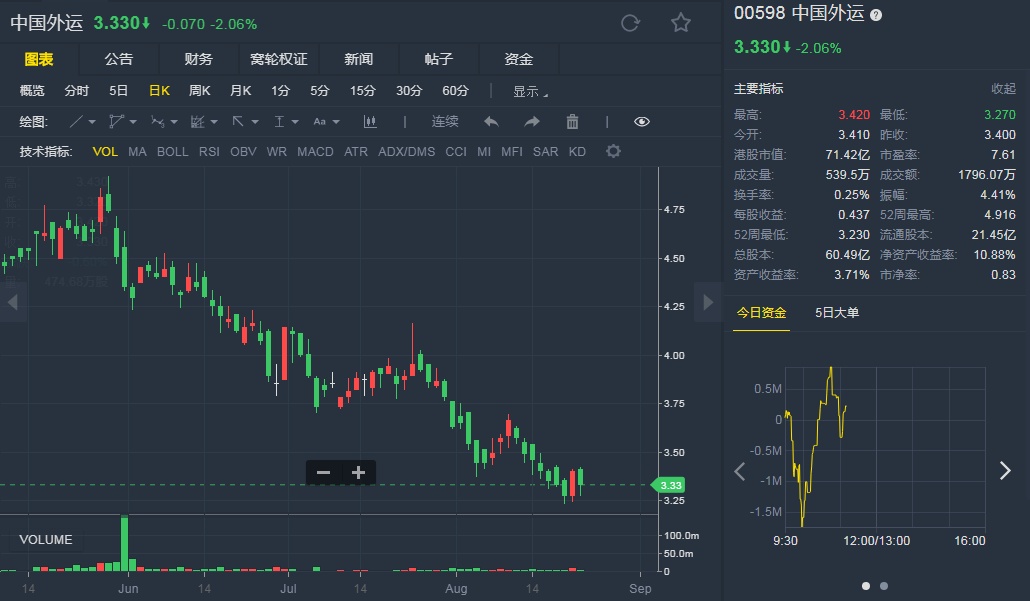
Task: Open the 财务 financials tab
Action: (198, 59)
